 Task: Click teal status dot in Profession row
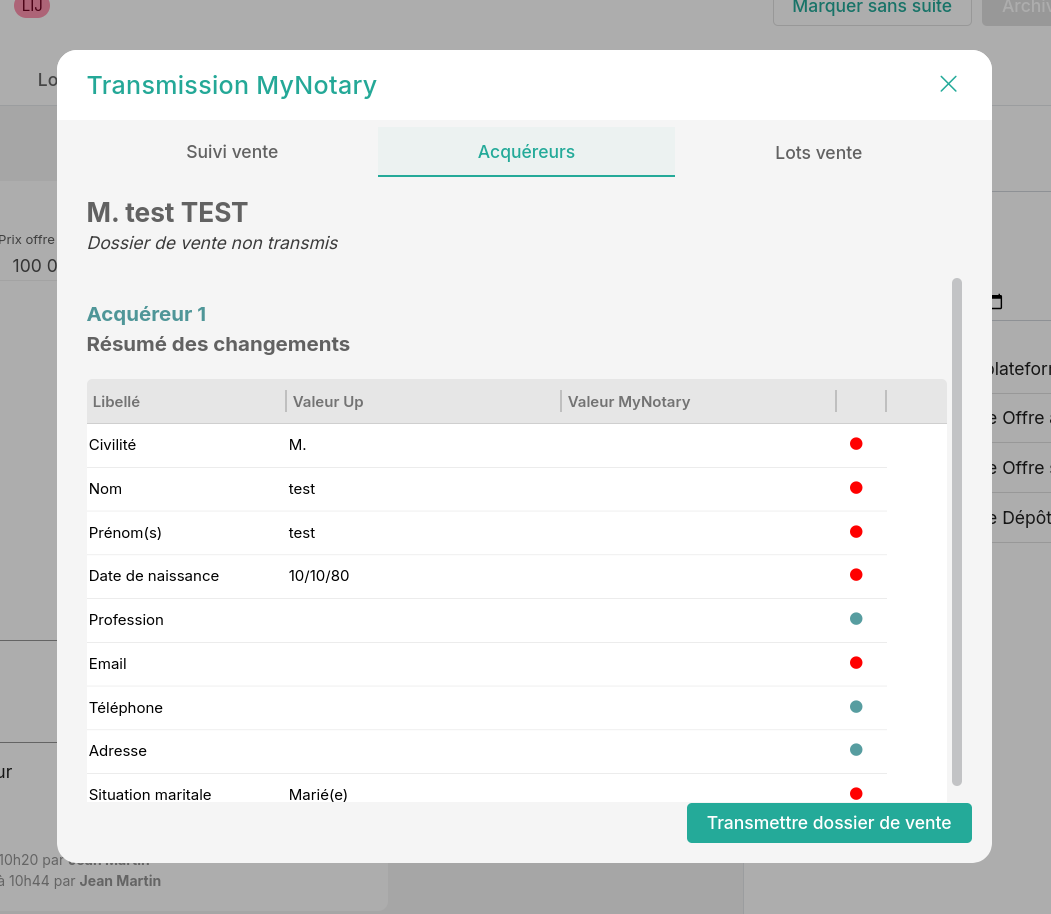856,618
